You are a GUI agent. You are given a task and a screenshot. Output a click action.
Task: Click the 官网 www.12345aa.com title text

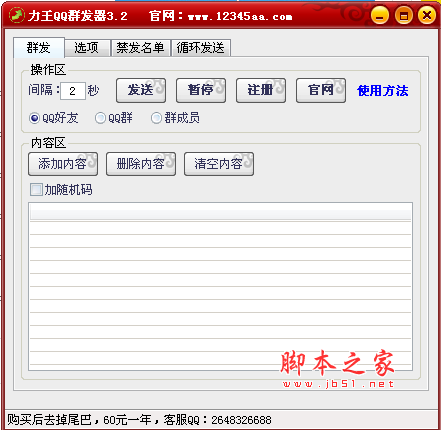(x=221, y=16)
